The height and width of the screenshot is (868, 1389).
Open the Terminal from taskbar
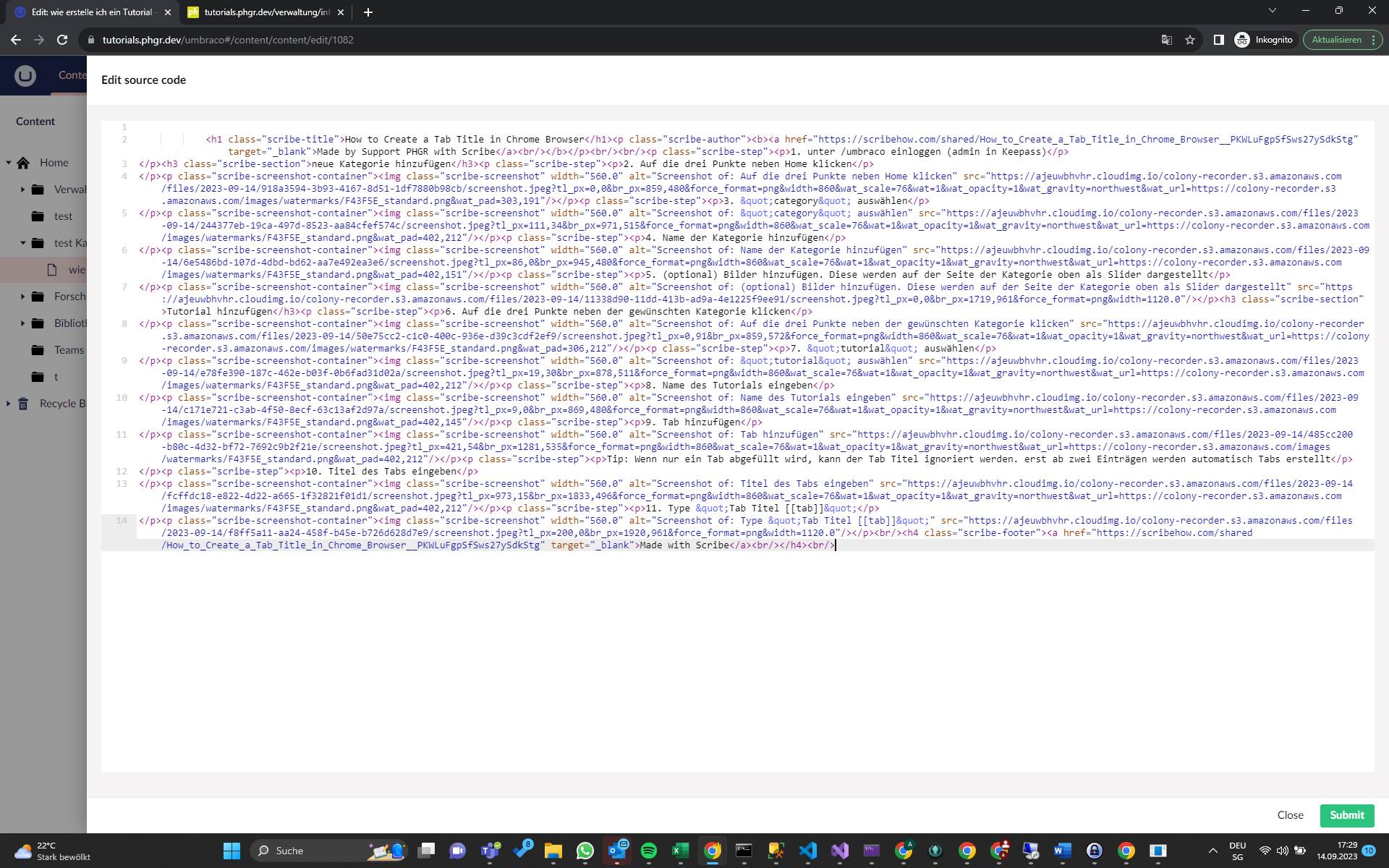pos(744,851)
